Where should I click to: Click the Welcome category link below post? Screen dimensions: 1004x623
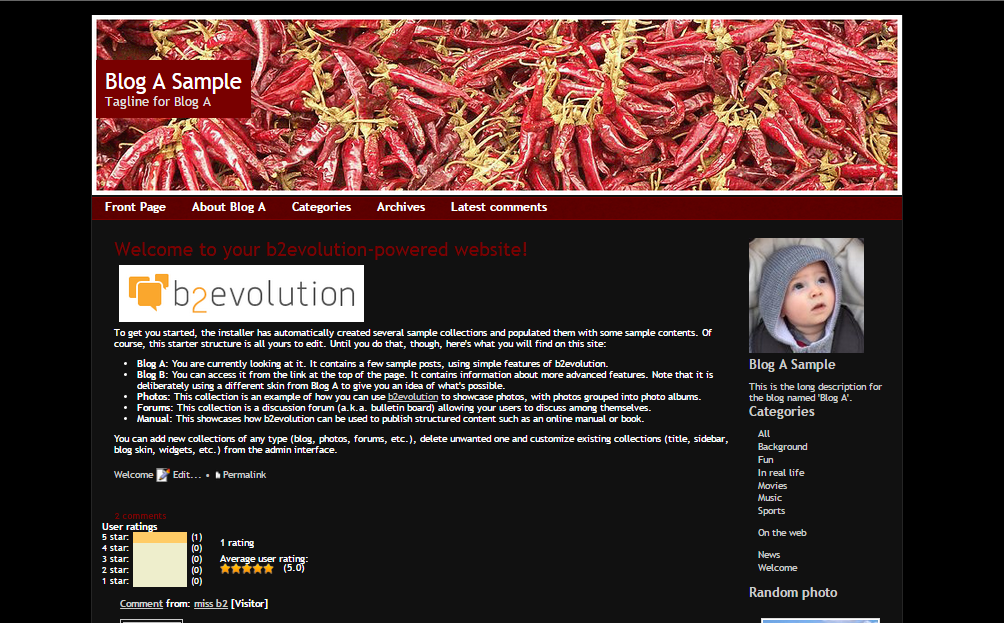tap(133, 475)
